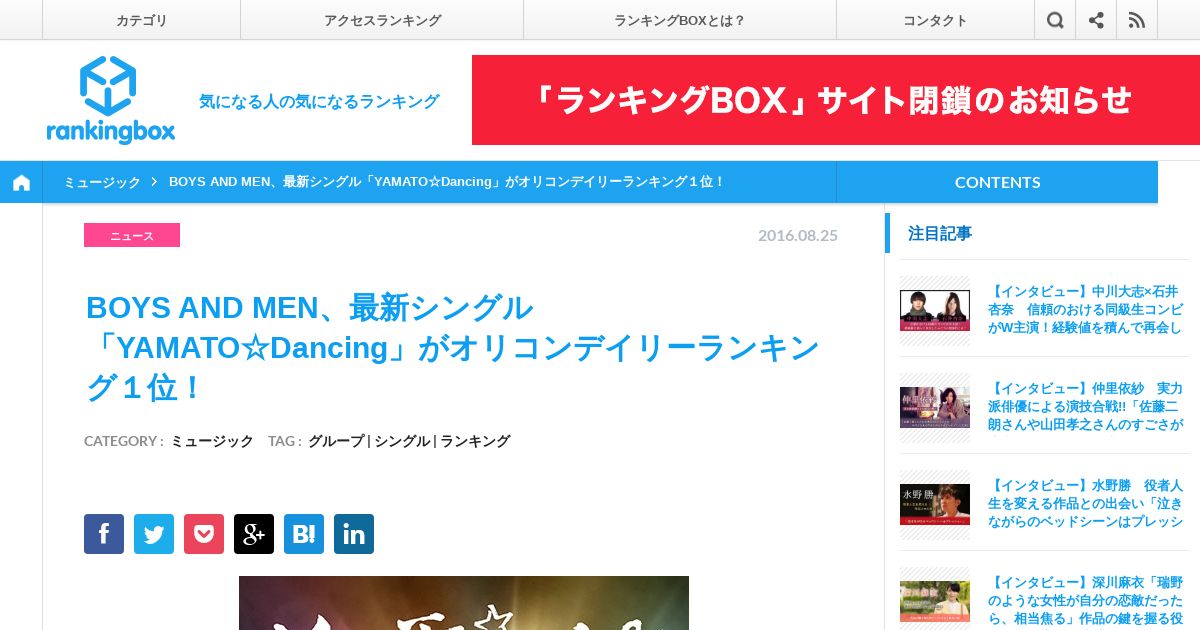The image size is (1200, 630).
Task: Open ミュージック category link under title
Action: click(x=212, y=441)
